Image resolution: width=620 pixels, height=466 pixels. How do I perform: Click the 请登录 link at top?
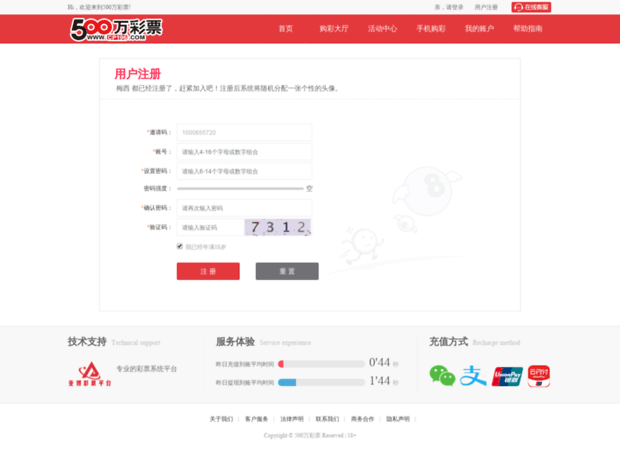[453, 7]
